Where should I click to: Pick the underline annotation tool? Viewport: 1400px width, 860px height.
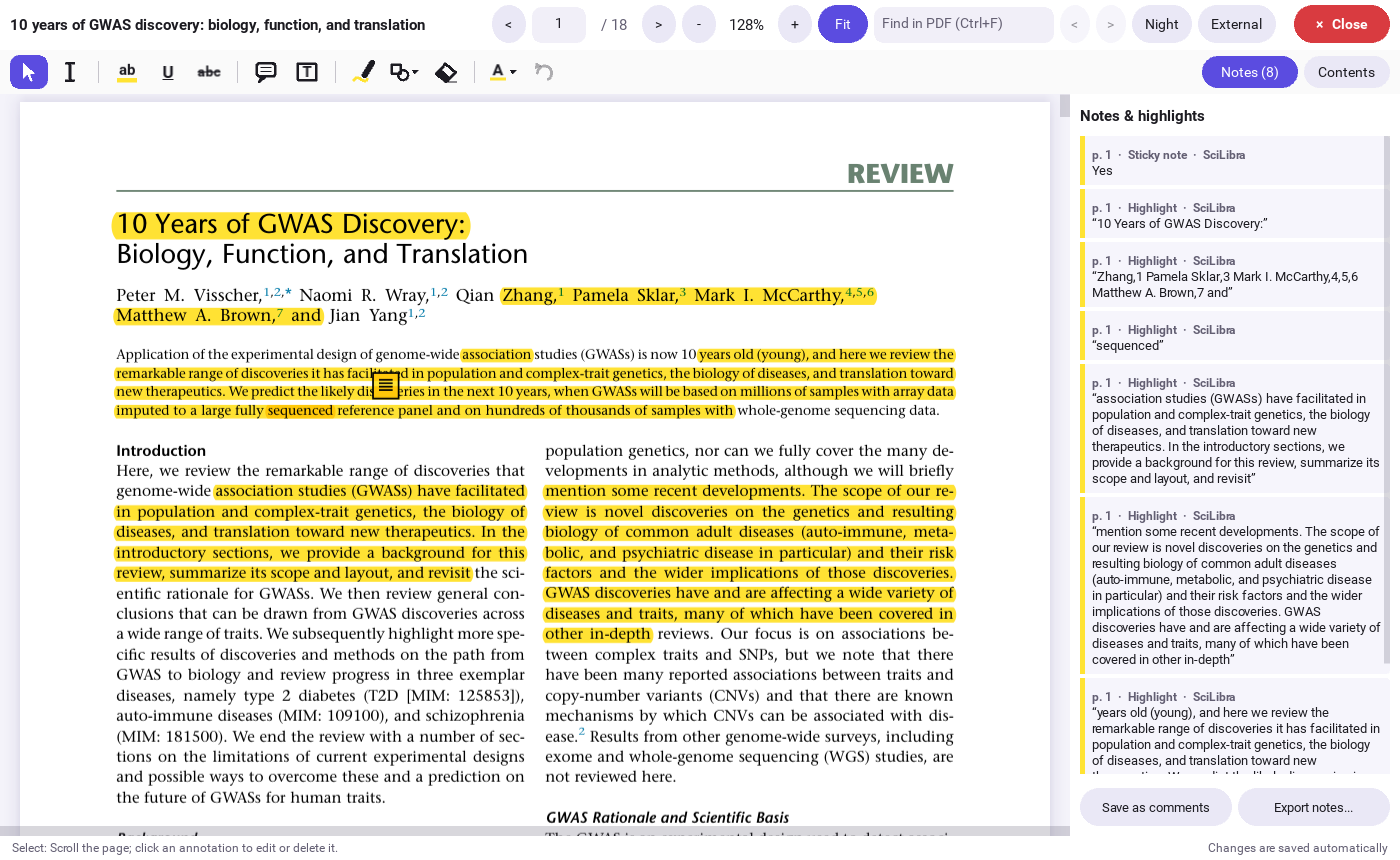pyautogui.click(x=168, y=72)
